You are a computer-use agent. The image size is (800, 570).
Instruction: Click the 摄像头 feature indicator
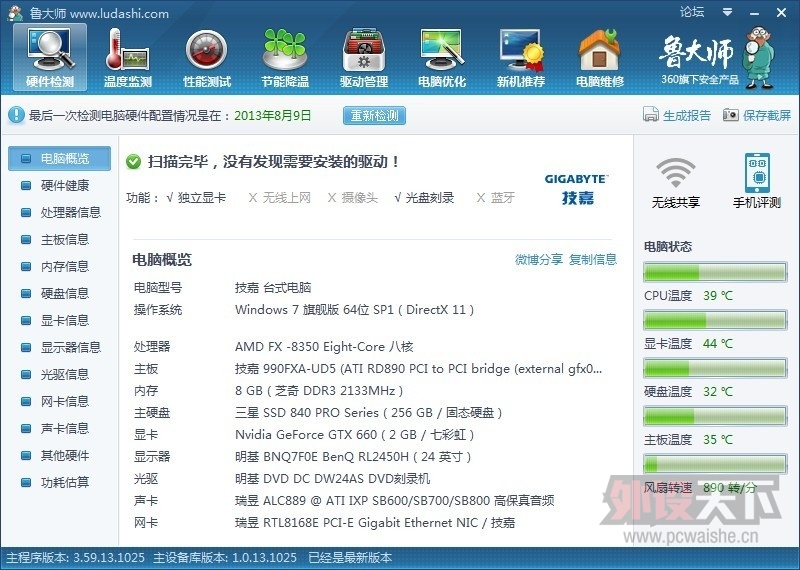(353, 197)
